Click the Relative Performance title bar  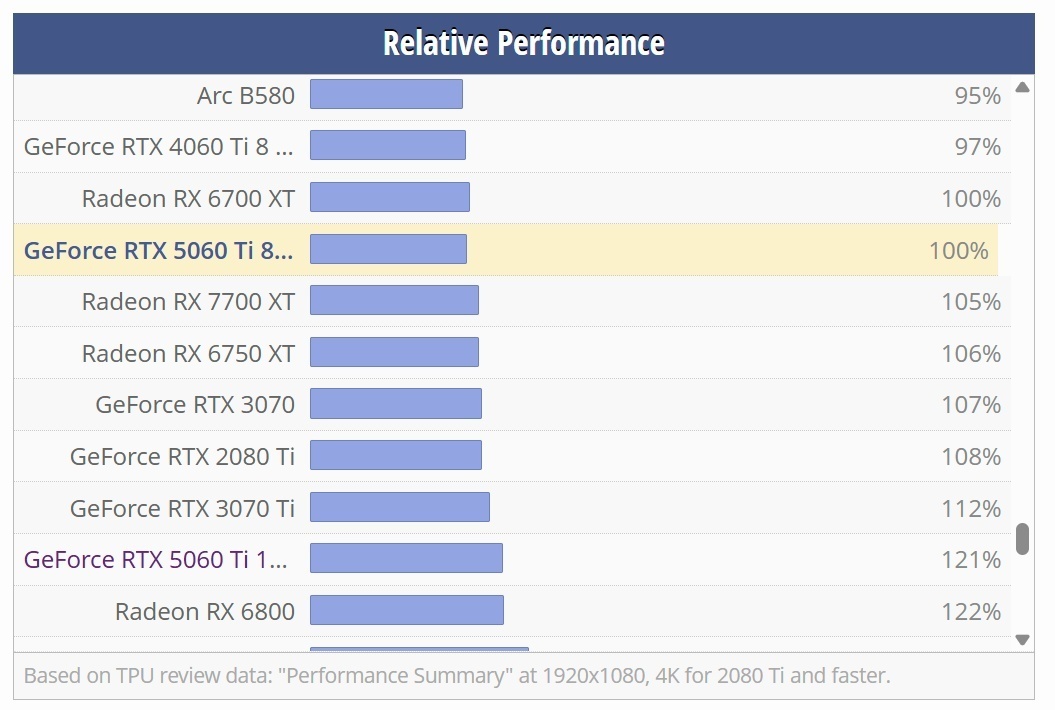[x=522, y=42]
